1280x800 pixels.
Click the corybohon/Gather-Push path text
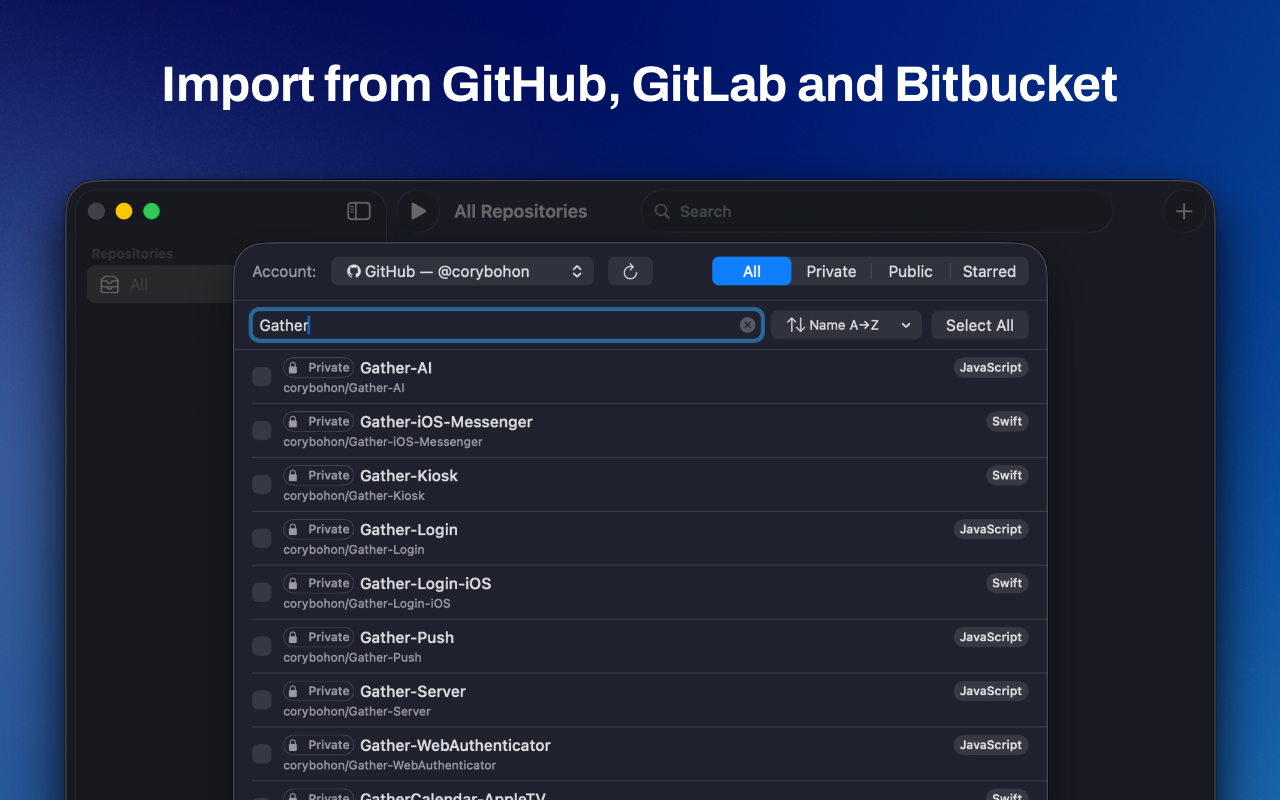352,658
